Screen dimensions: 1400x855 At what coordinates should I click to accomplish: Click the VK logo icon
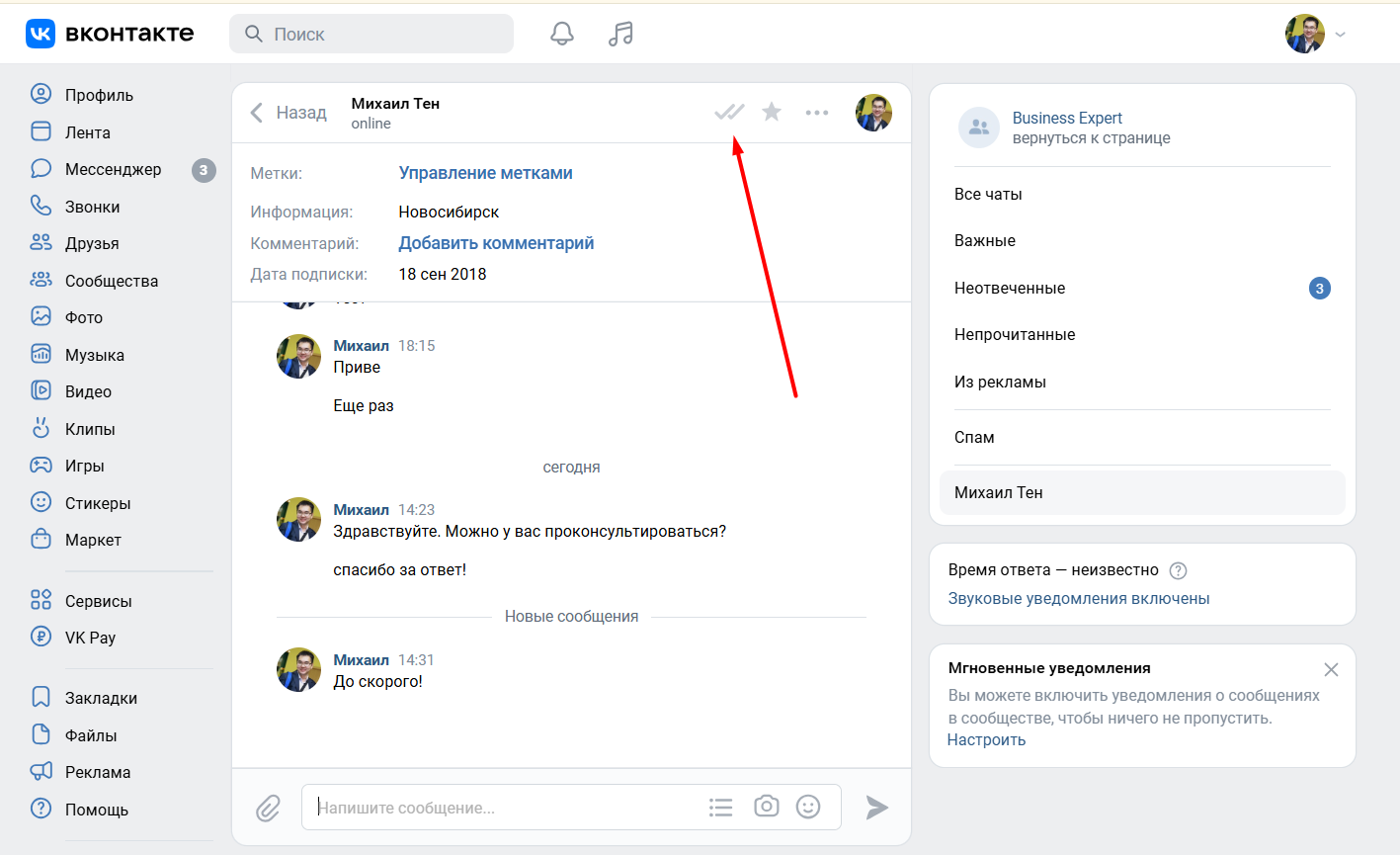pos(41,34)
